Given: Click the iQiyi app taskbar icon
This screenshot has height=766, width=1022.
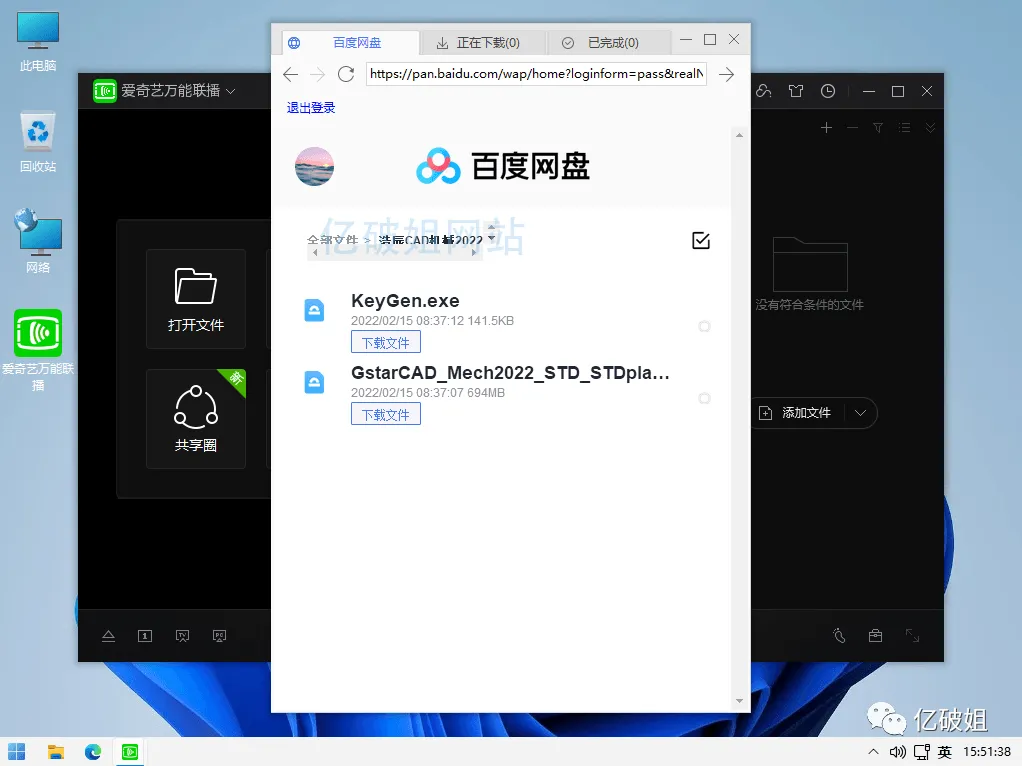Looking at the screenshot, I should click(x=130, y=752).
